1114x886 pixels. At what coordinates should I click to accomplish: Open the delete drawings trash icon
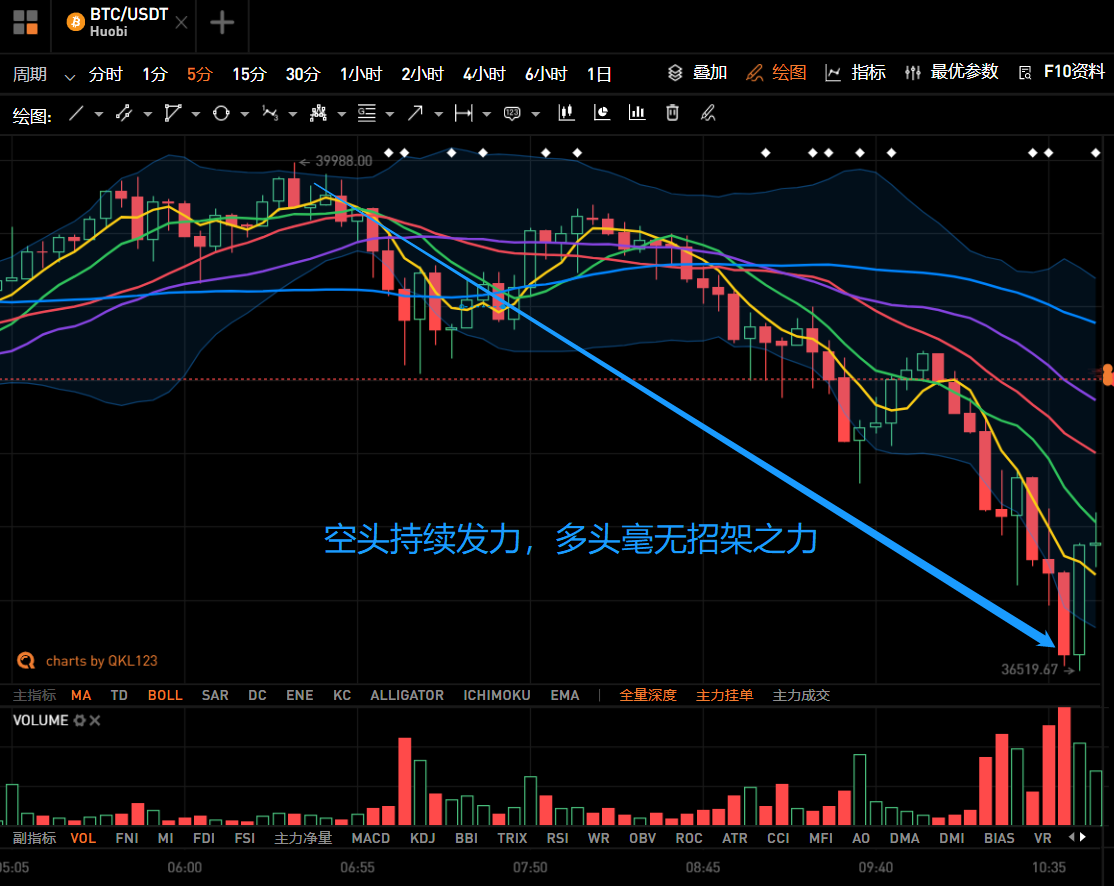tap(672, 113)
